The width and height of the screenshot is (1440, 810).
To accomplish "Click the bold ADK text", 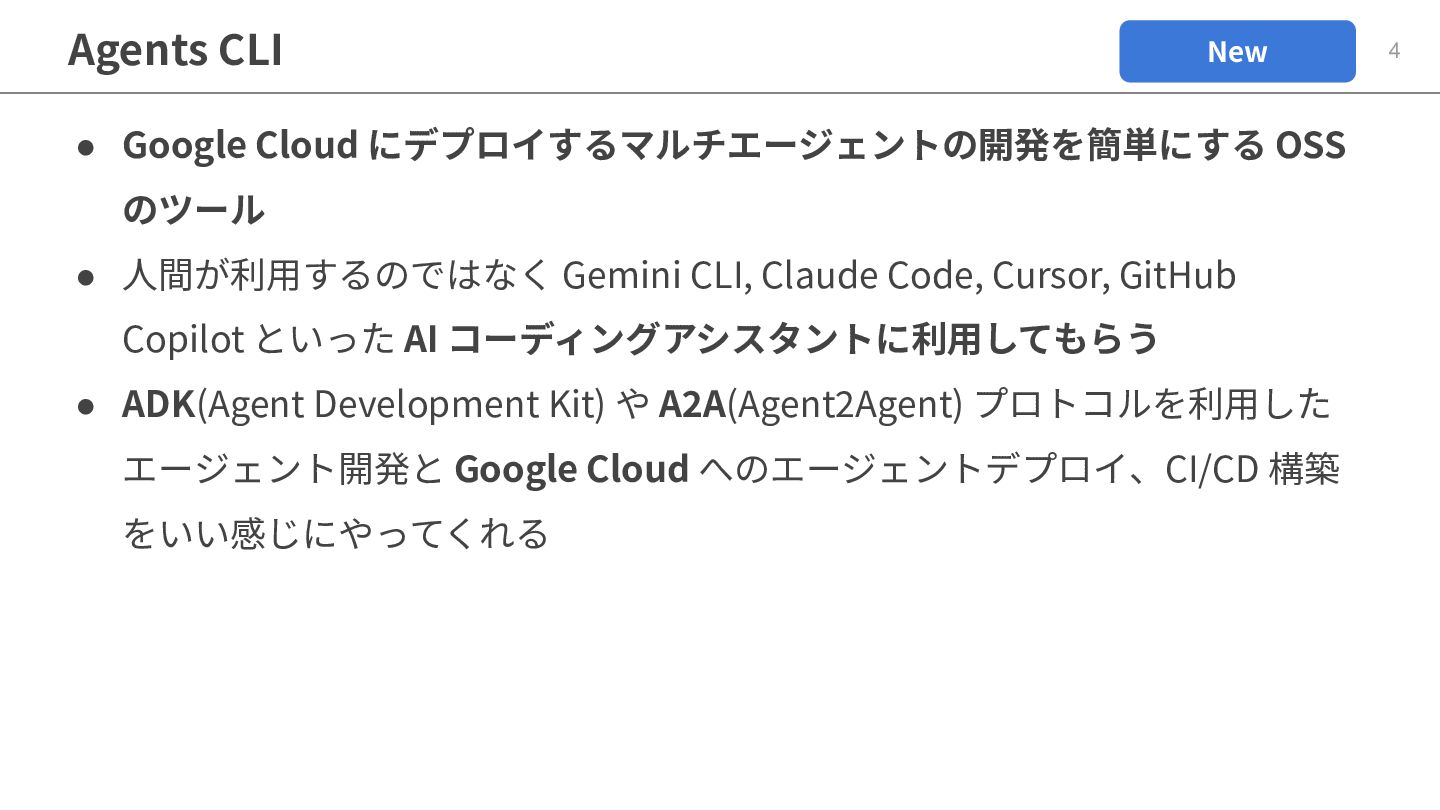I will coord(159,404).
